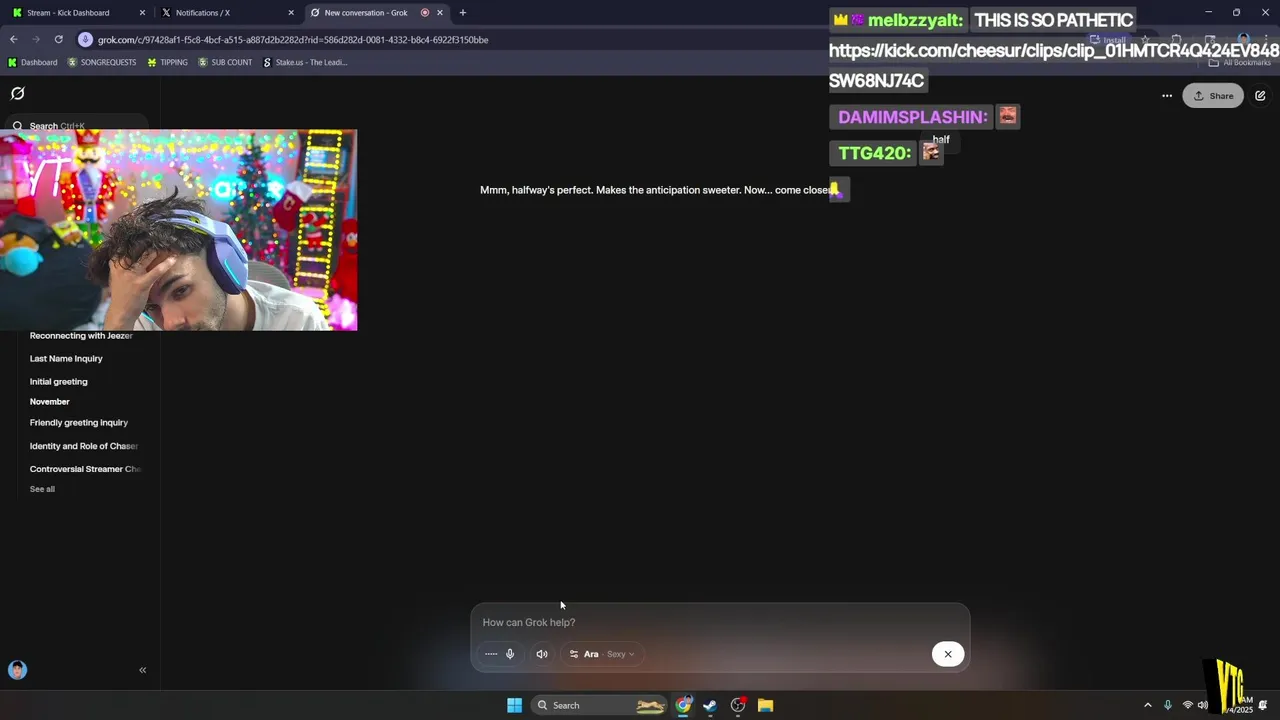The image size is (1280, 720).
Task: Click the Share button
Action: click(1213, 96)
